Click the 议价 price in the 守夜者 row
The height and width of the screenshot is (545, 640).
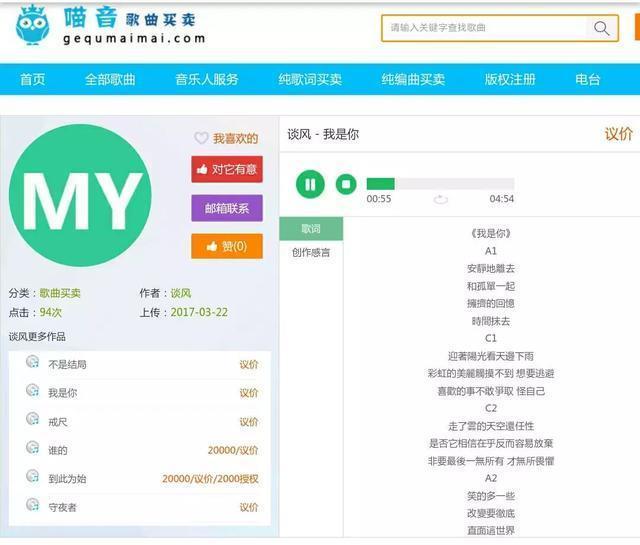[249, 507]
